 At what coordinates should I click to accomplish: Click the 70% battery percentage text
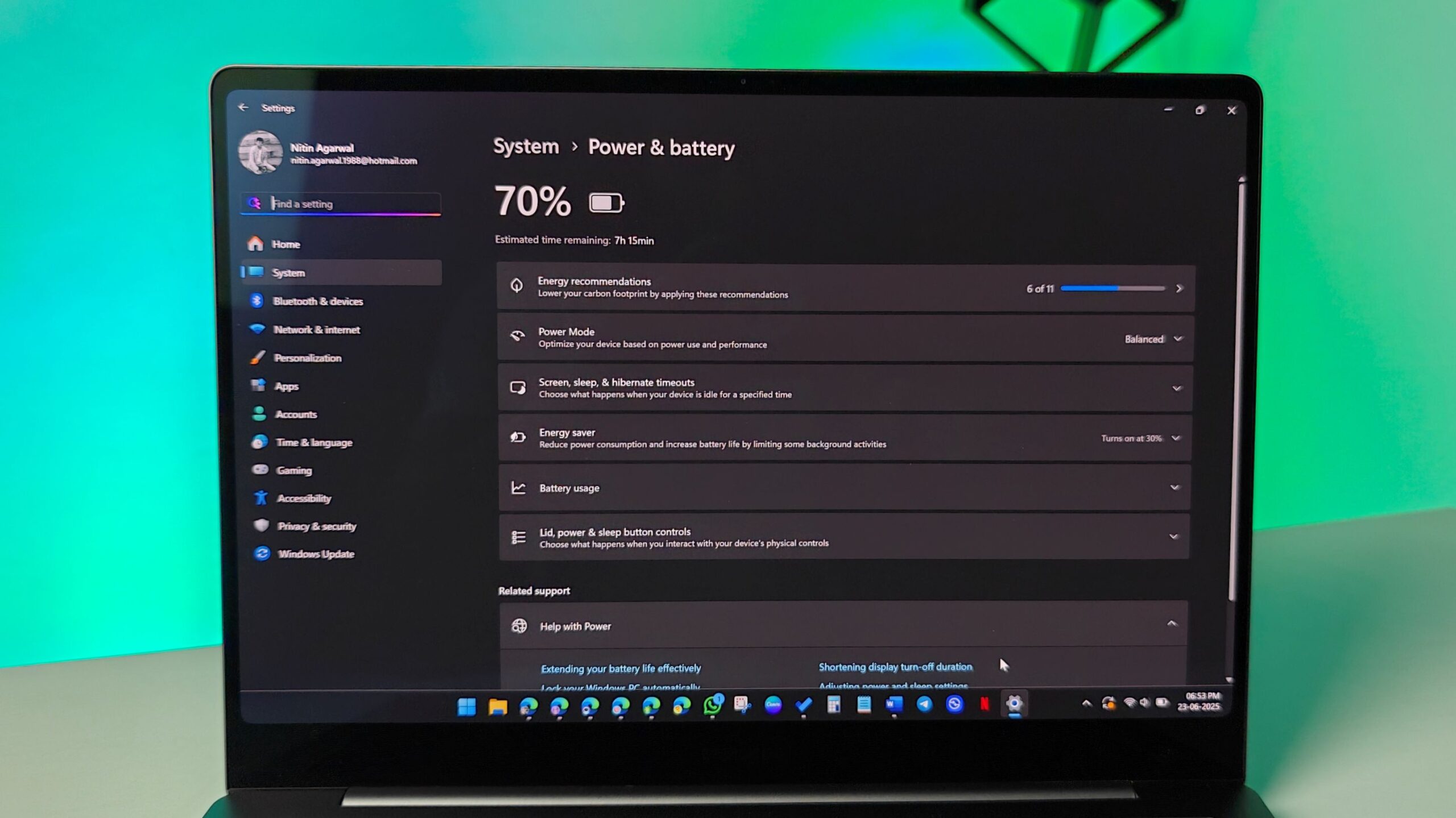[533, 201]
